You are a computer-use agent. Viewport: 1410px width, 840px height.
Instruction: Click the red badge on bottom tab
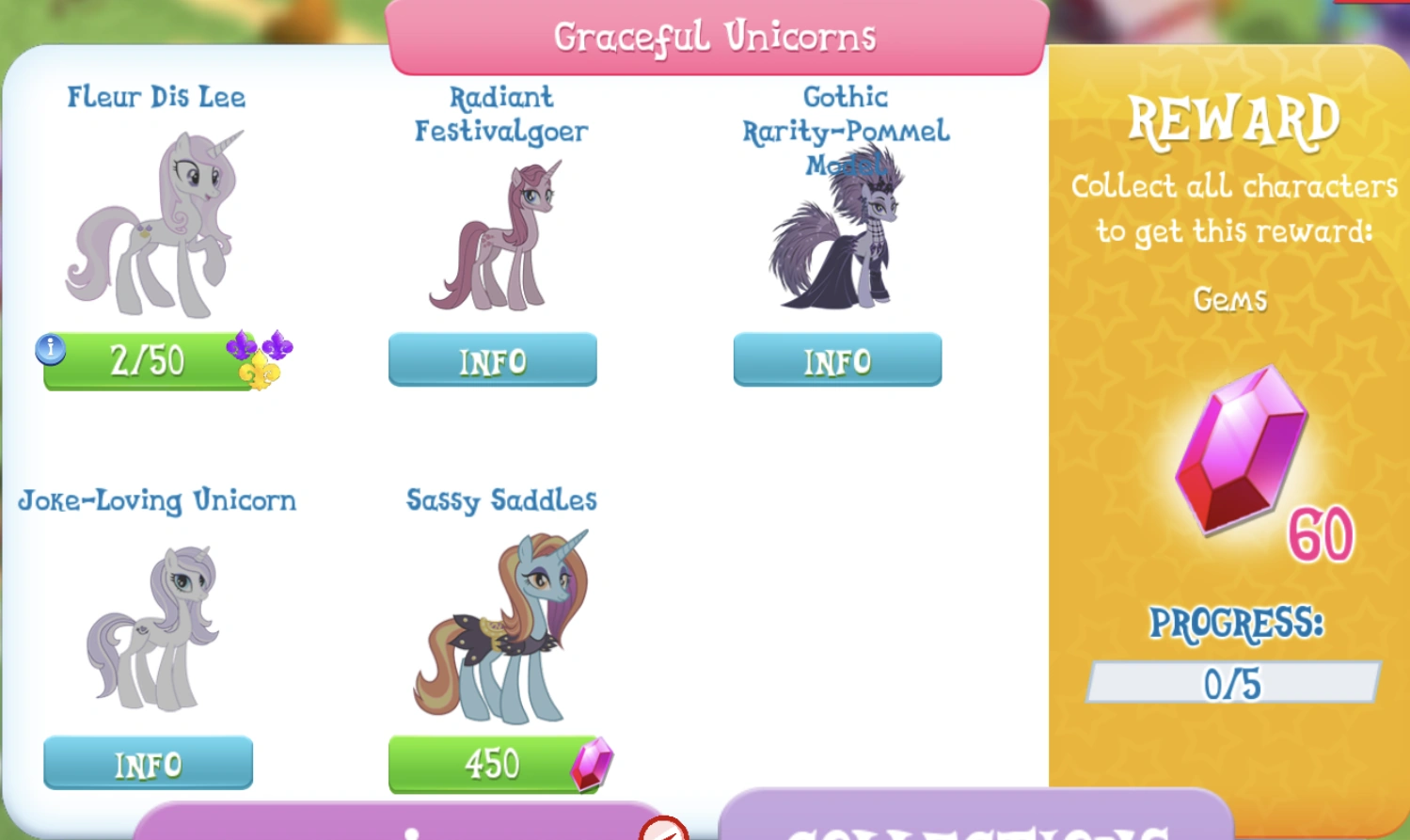tap(664, 829)
